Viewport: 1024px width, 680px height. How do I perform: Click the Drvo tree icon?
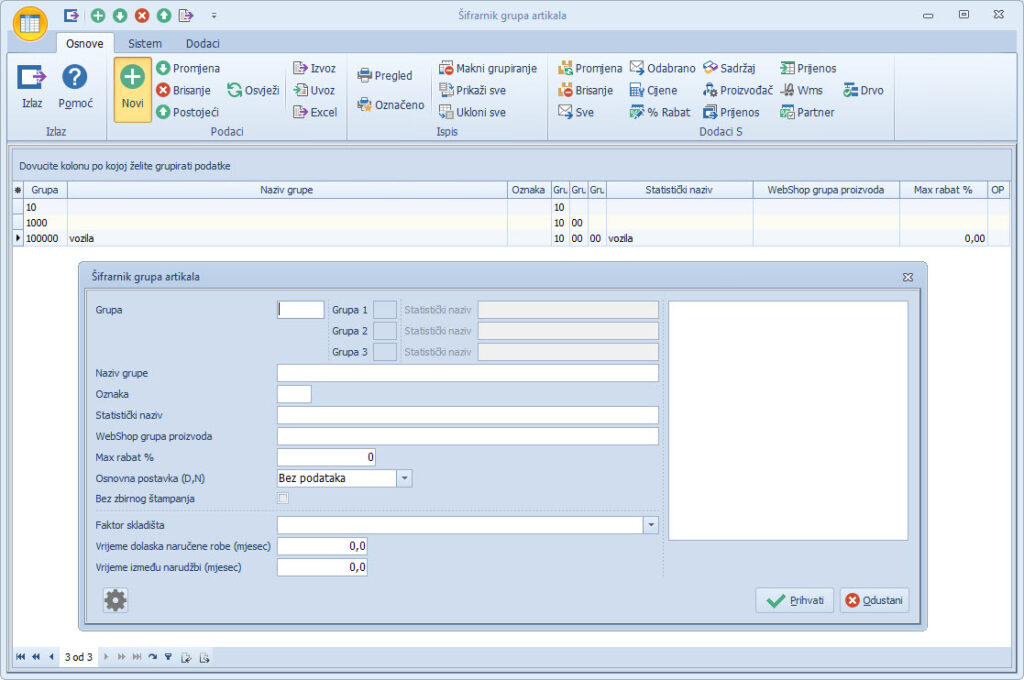click(863, 90)
